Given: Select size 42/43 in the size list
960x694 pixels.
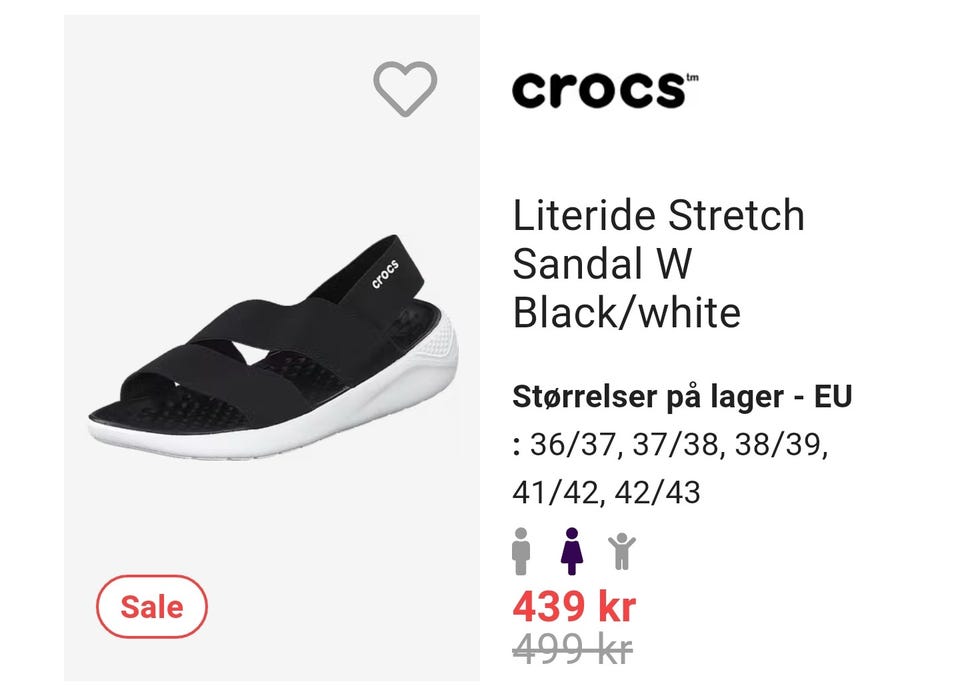Looking at the screenshot, I should pyautogui.click(x=657, y=493).
